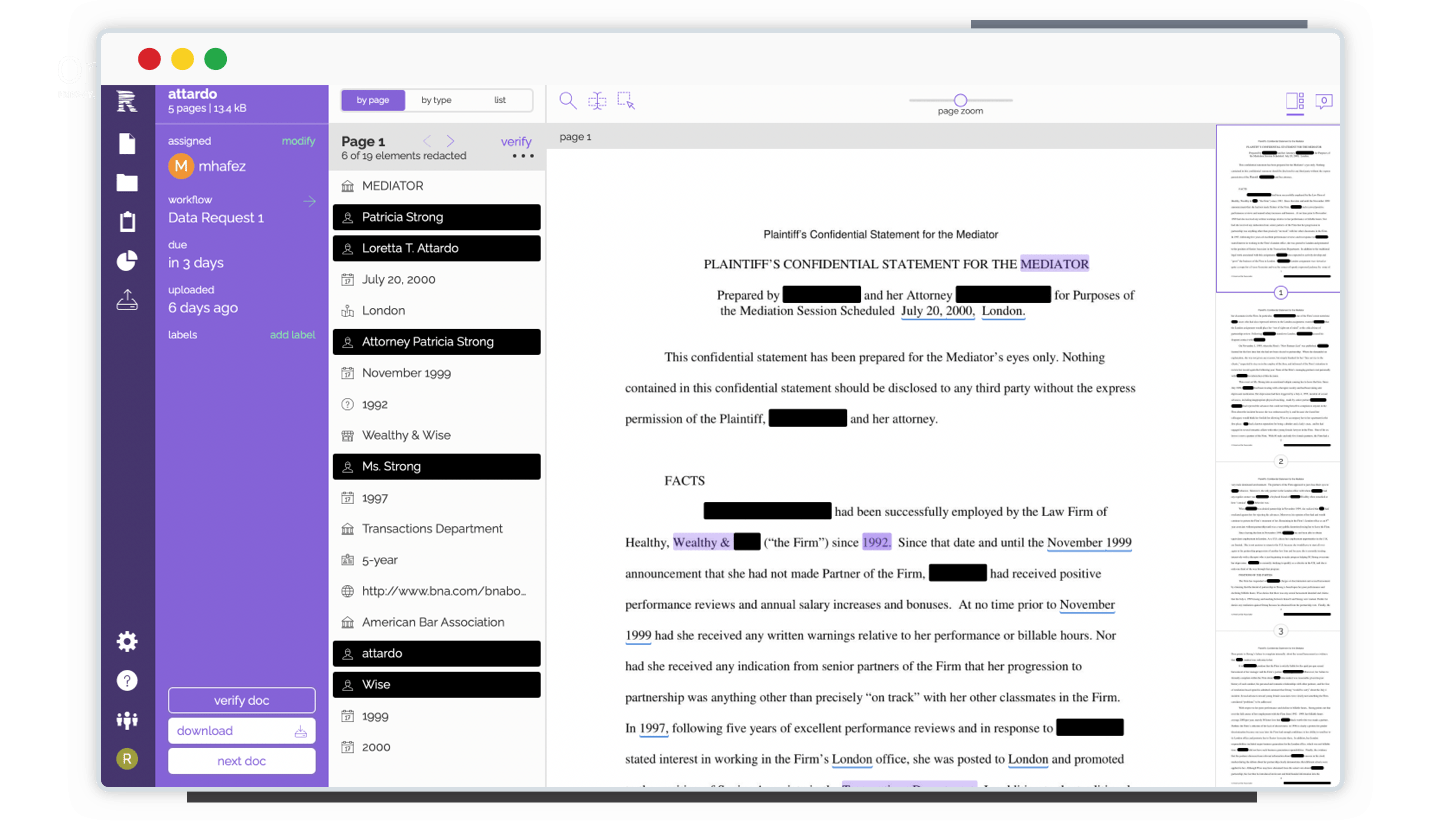
Task: Toggle redaction of Ms. Strong element
Action: [x=437, y=466]
